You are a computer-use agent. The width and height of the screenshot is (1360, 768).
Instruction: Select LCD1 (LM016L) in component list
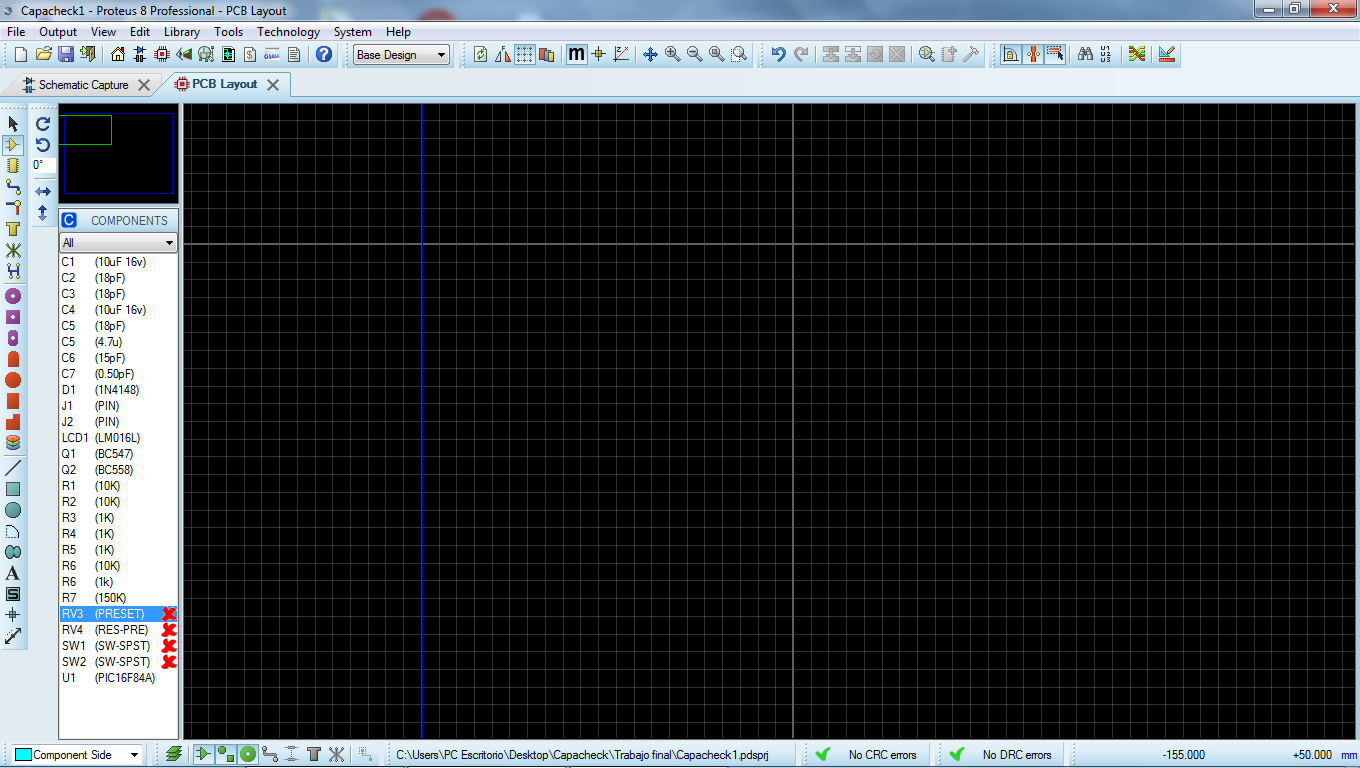(x=118, y=438)
